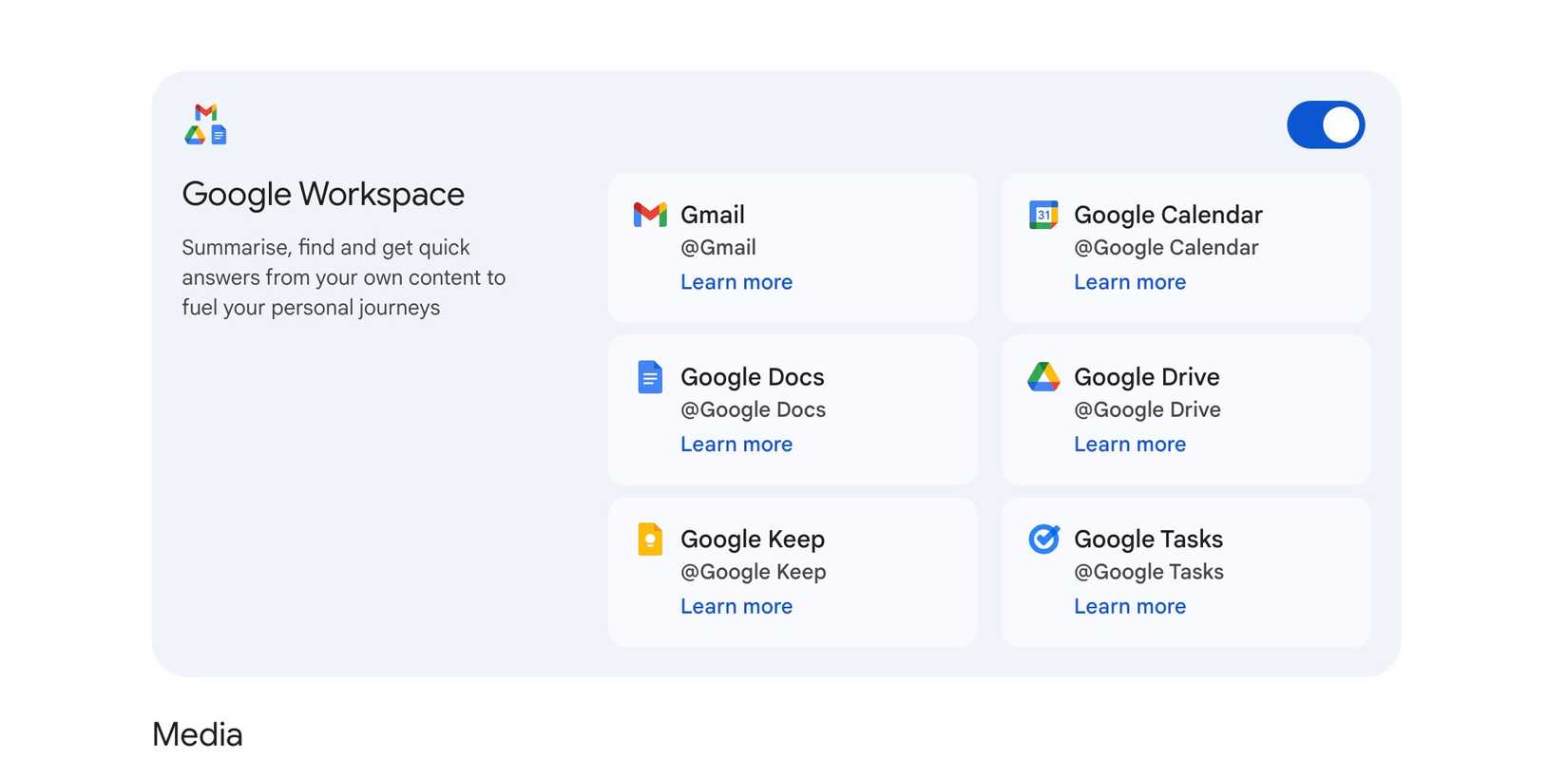Select the Google Tasks card title
1568x778 pixels.
click(x=1148, y=540)
